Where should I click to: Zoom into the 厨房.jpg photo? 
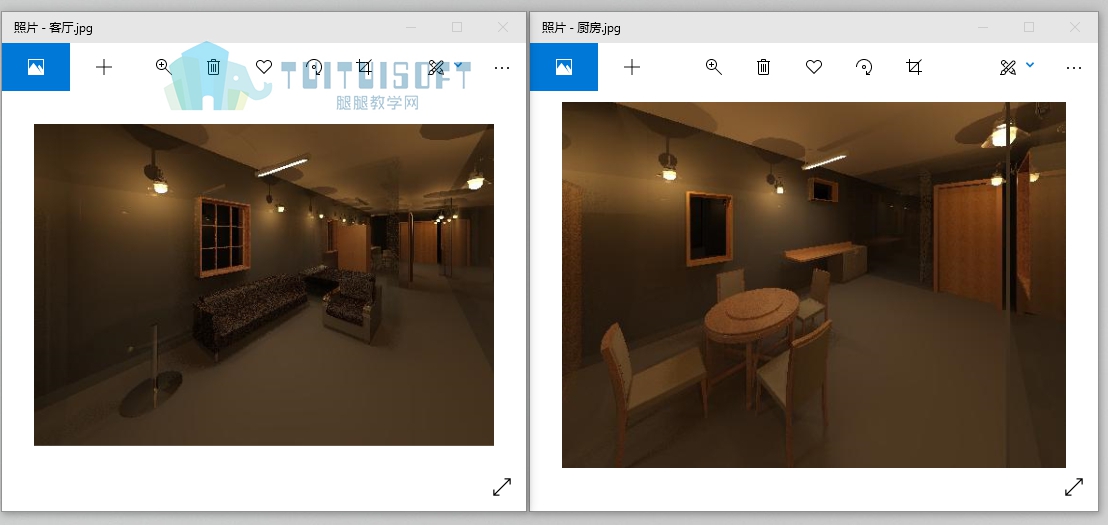pos(714,67)
